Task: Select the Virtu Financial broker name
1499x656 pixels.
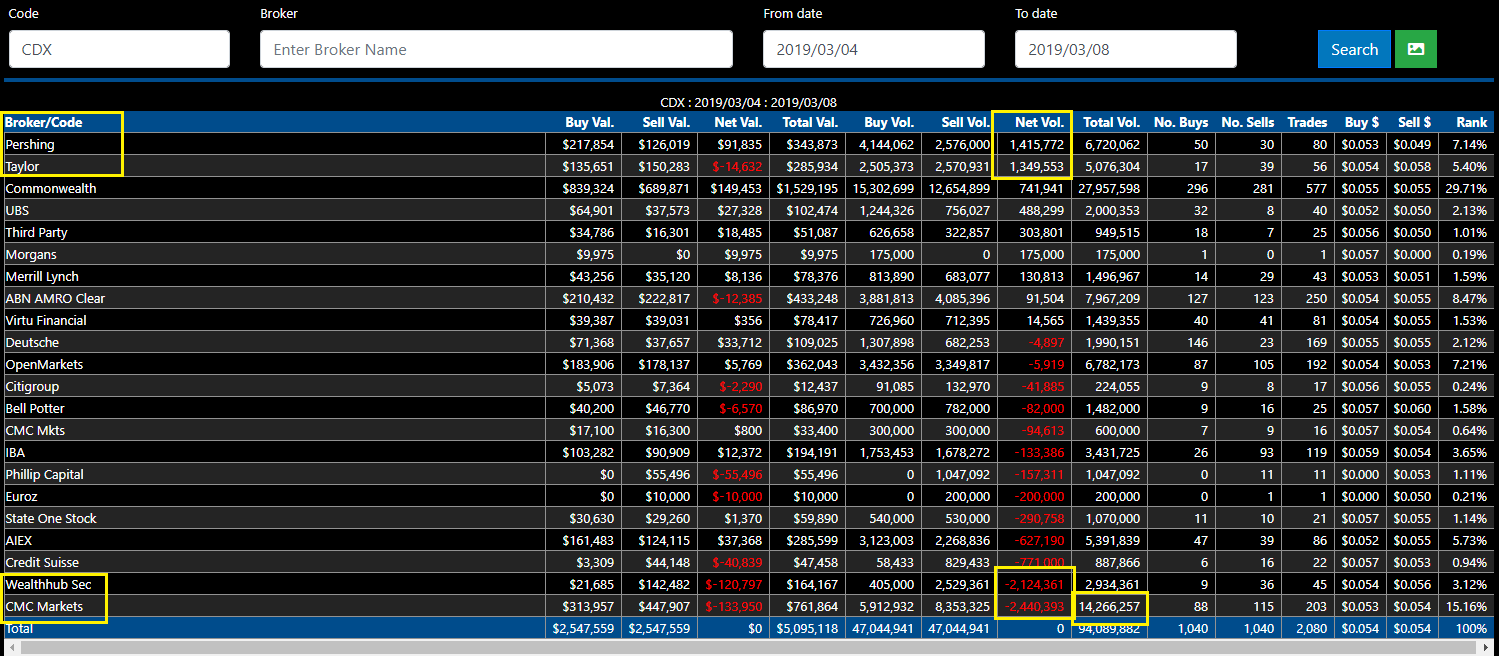Action: [46, 320]
